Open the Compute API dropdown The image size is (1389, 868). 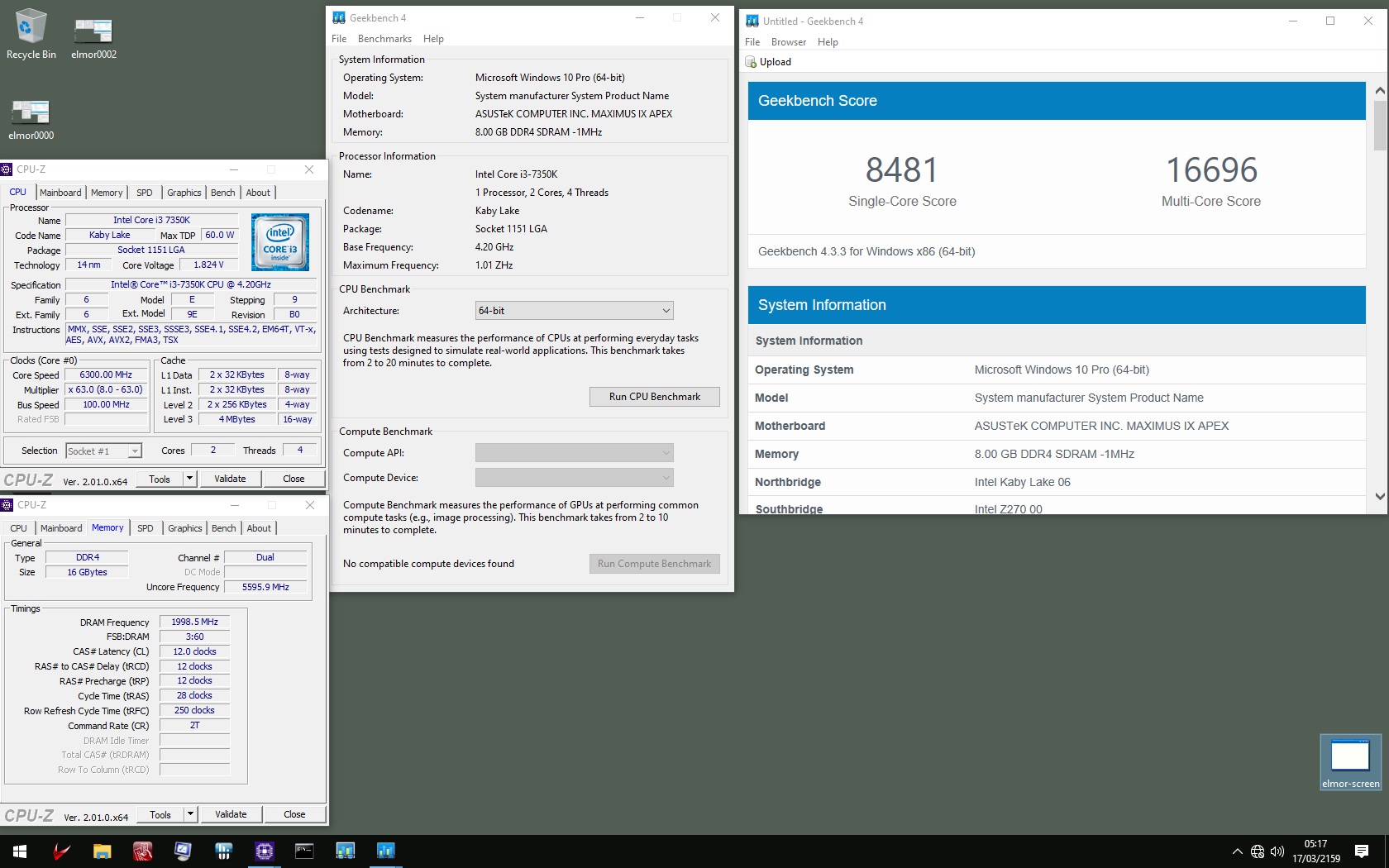575,453
